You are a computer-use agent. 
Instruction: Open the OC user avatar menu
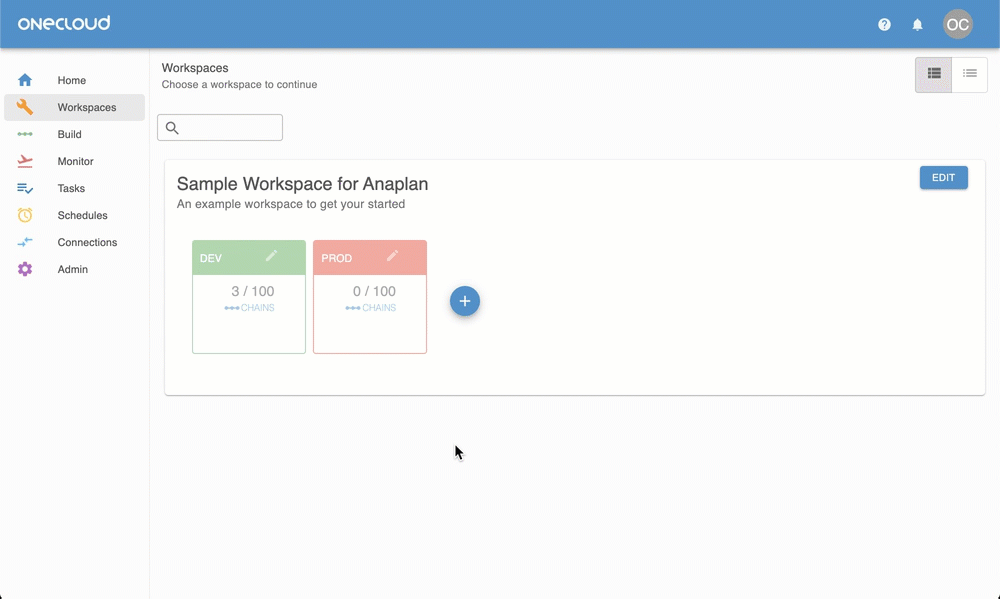click(957, 24)
